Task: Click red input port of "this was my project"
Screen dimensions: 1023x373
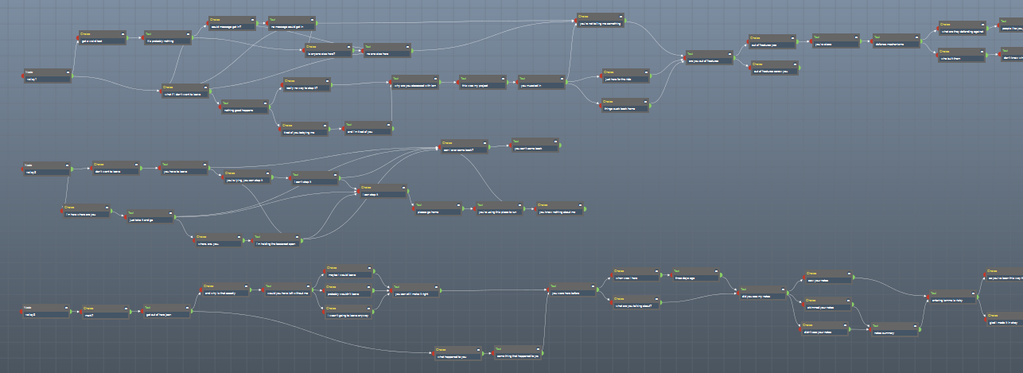Action: click(x=458, y=82)
